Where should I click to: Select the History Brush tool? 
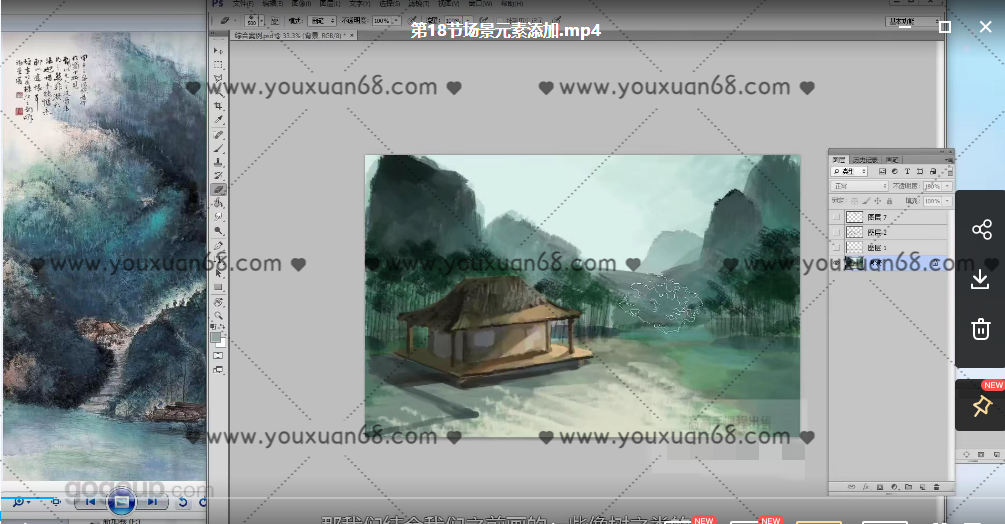click(x=218, y=176)
